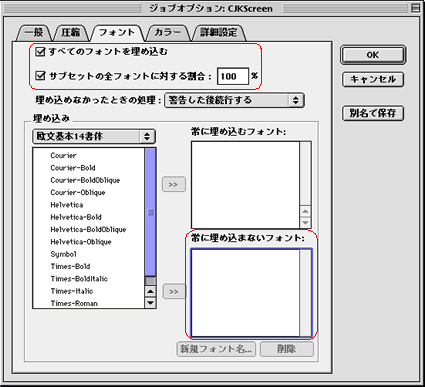Click the subset percentage field showing 100

[233, 76]
